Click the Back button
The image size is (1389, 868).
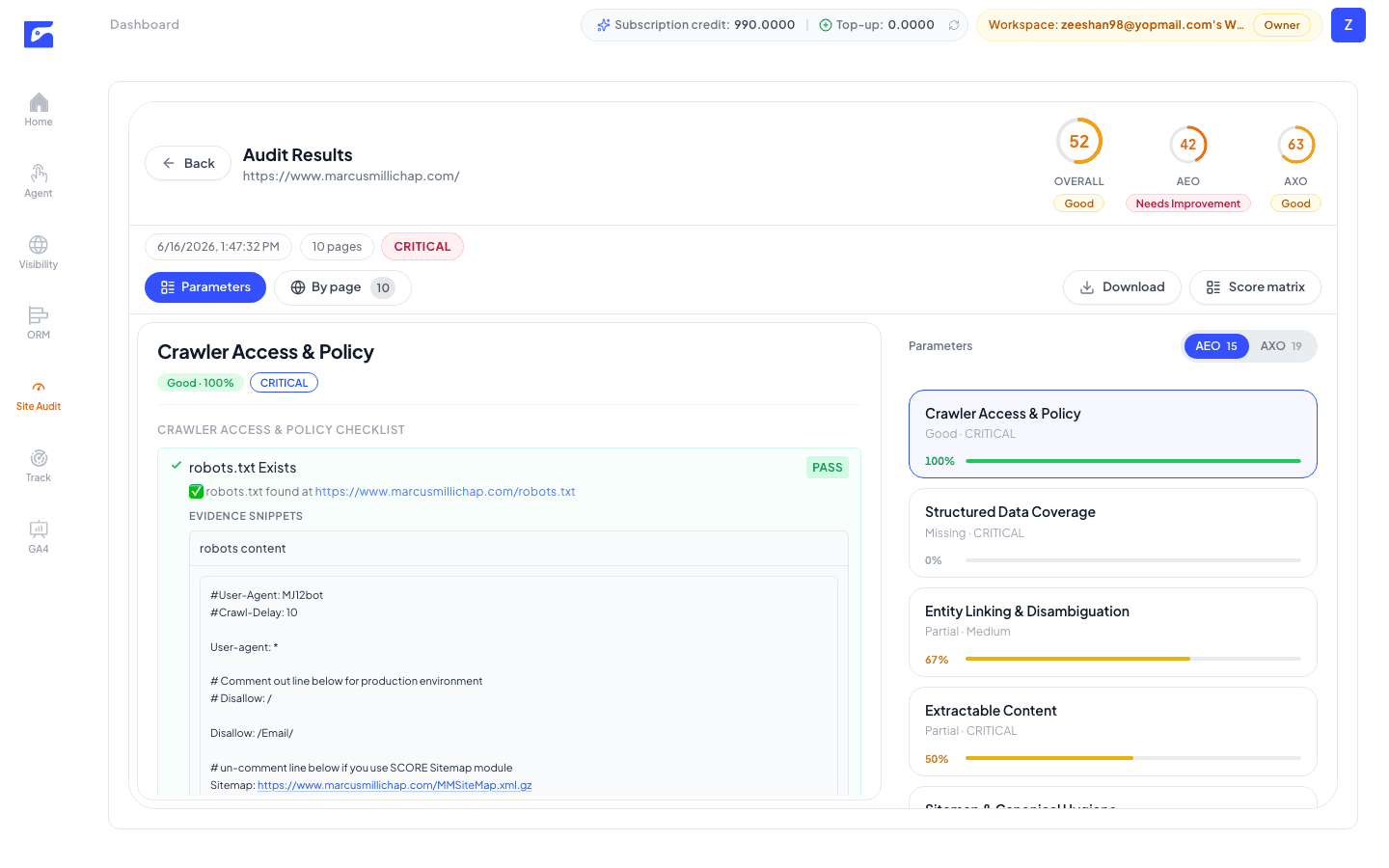[x=188, y=163]
